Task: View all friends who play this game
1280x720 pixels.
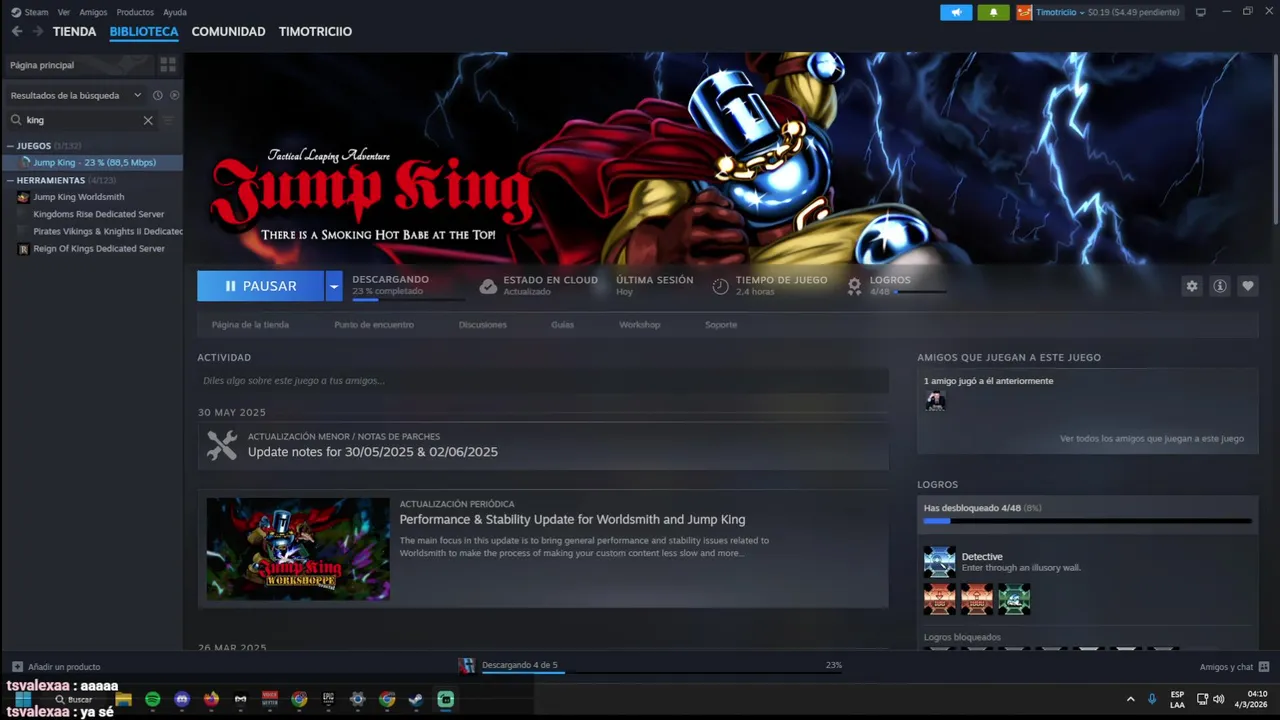Action: (x=1152, y=439)
